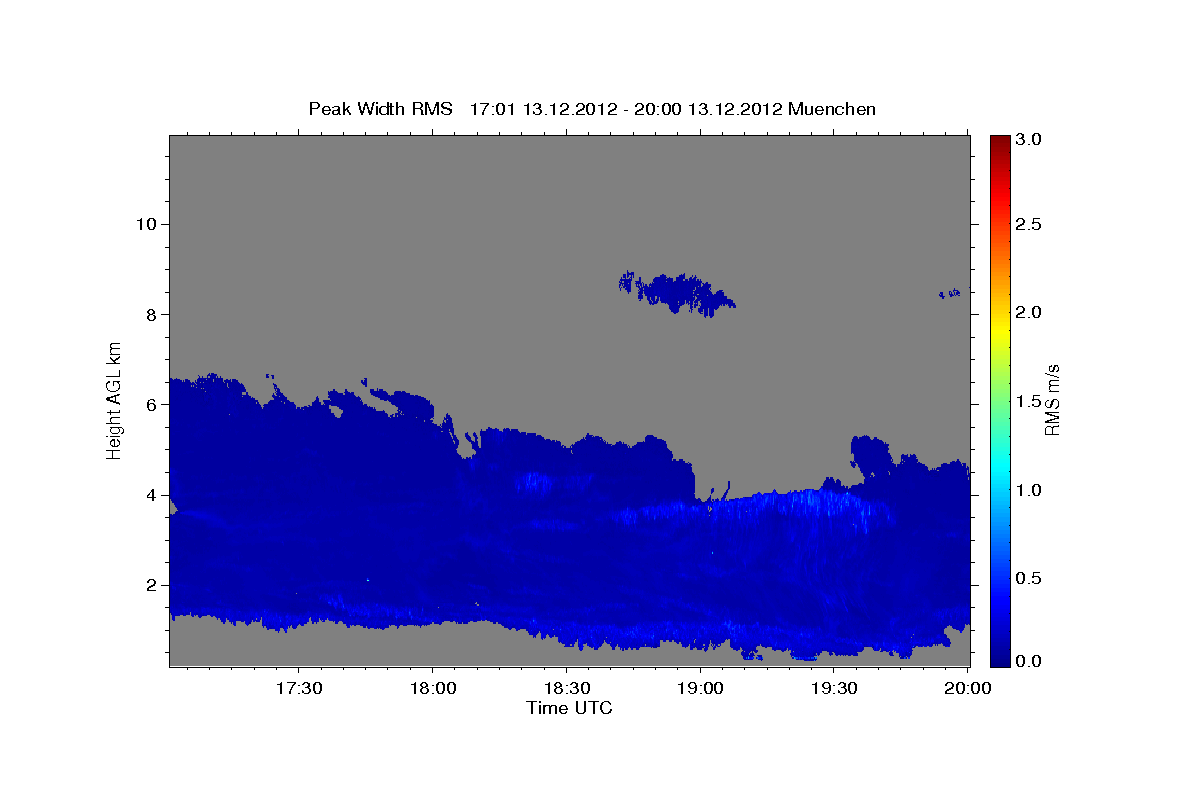Click the 18:00 time tick label

pyautogui.click(x=432, y=689)
